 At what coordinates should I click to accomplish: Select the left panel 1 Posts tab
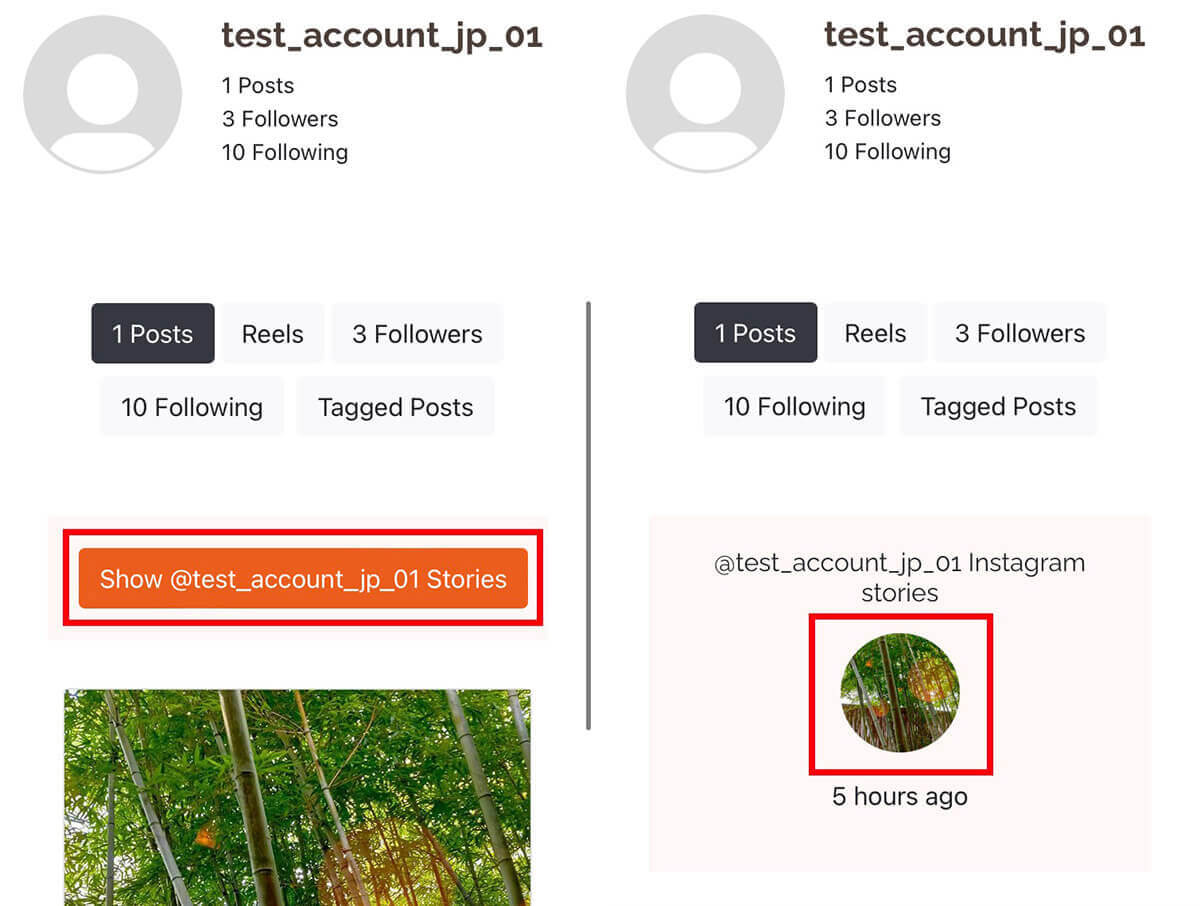point(153,333)
